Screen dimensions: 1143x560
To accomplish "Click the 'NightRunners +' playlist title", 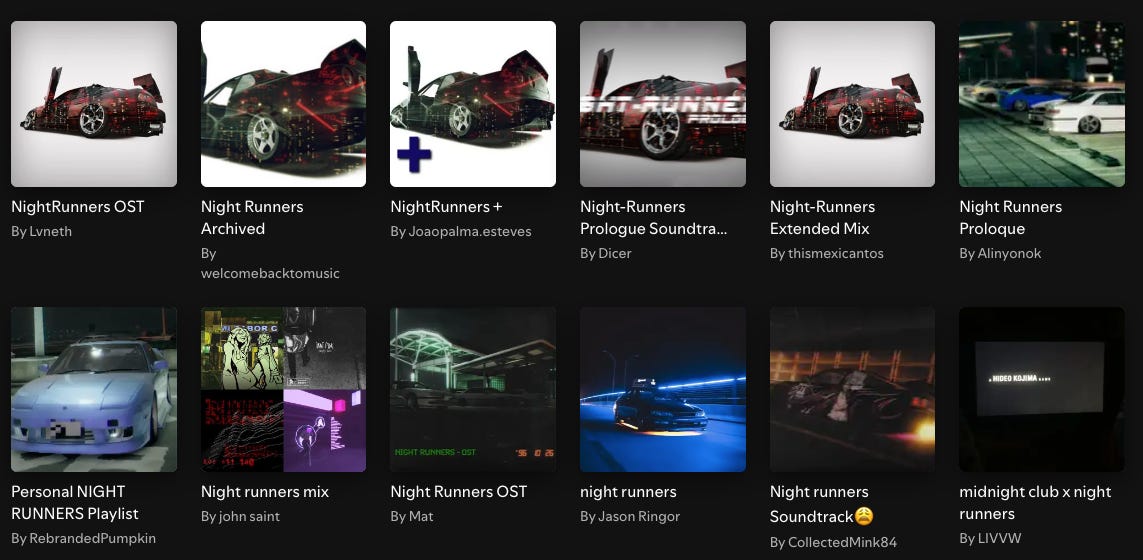I will (446, 206).
